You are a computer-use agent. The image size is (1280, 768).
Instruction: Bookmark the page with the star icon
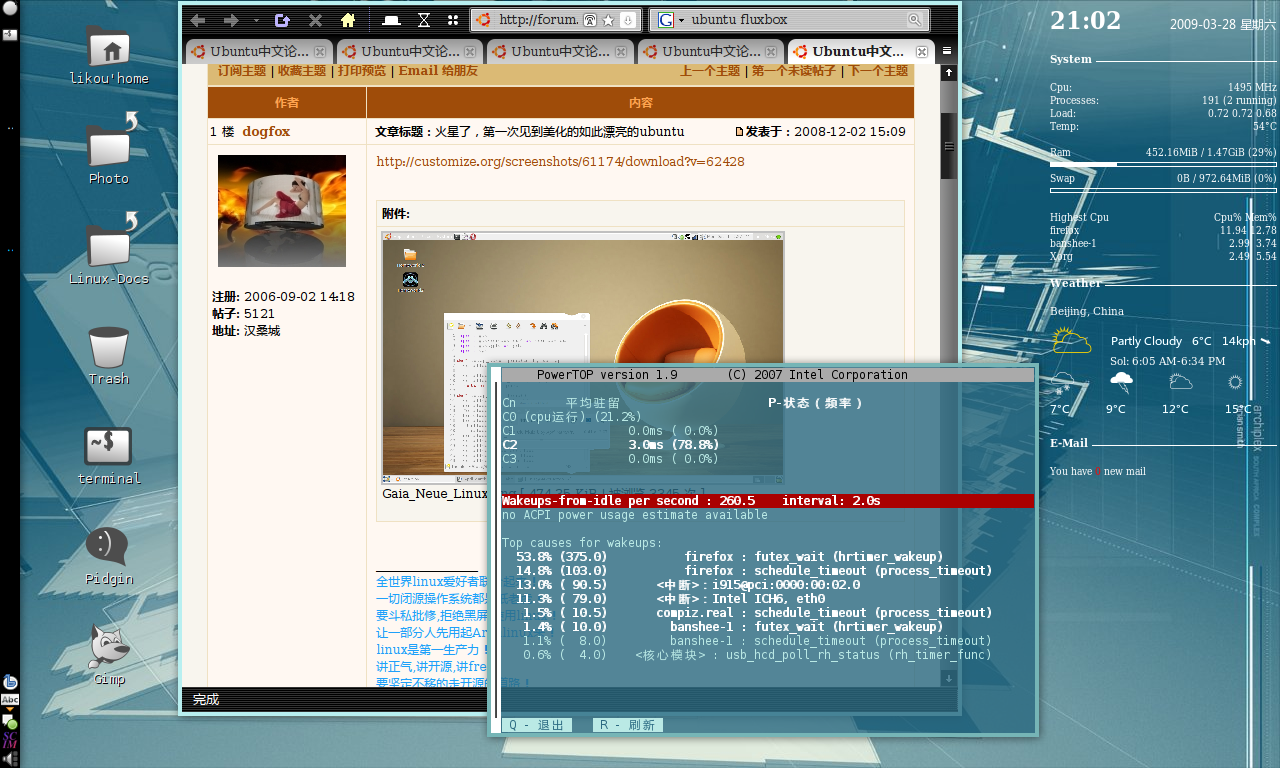(x=608, y=20)
